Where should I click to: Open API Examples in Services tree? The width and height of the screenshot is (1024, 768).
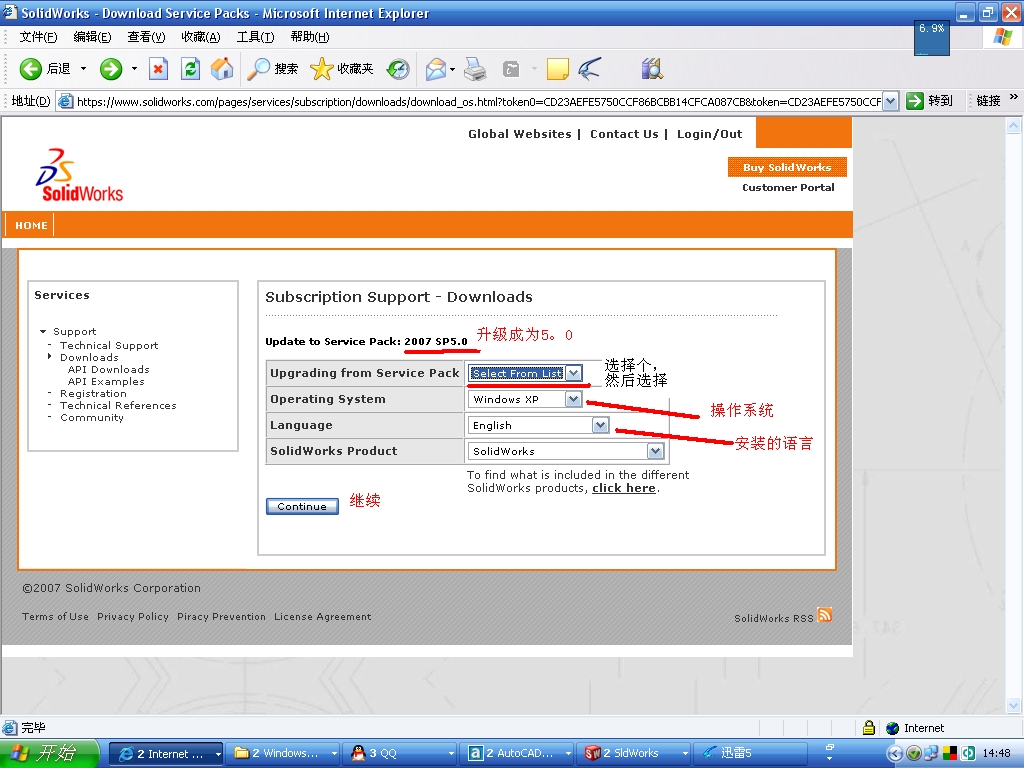[106, 381]
